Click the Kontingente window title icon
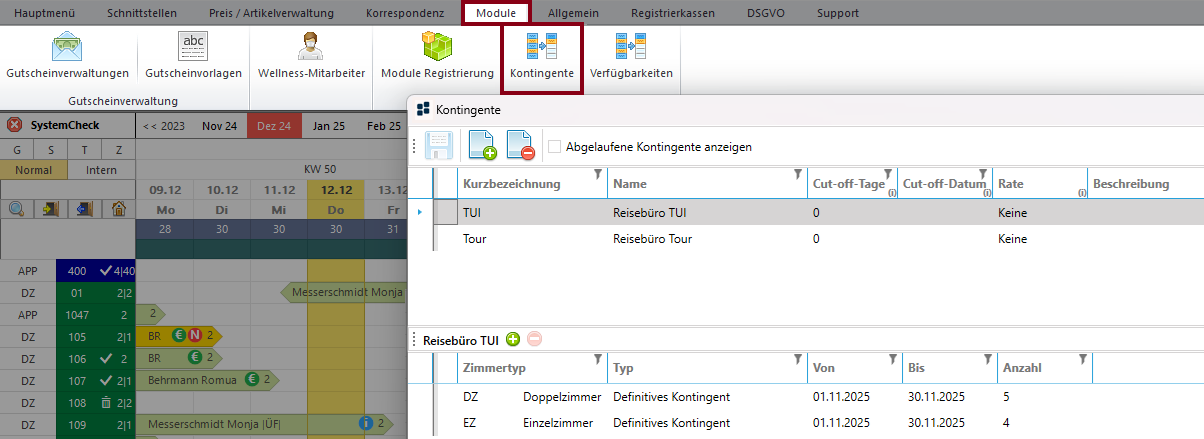 point(423,109)
